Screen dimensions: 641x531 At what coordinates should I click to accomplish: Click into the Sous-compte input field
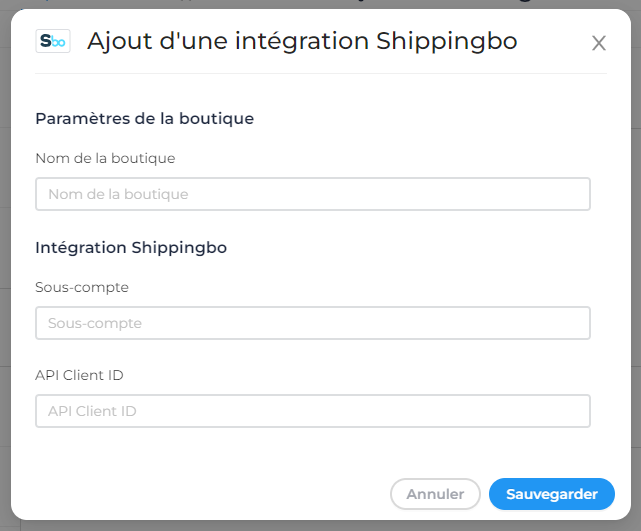pyautogui.click(x=313, y=323)
